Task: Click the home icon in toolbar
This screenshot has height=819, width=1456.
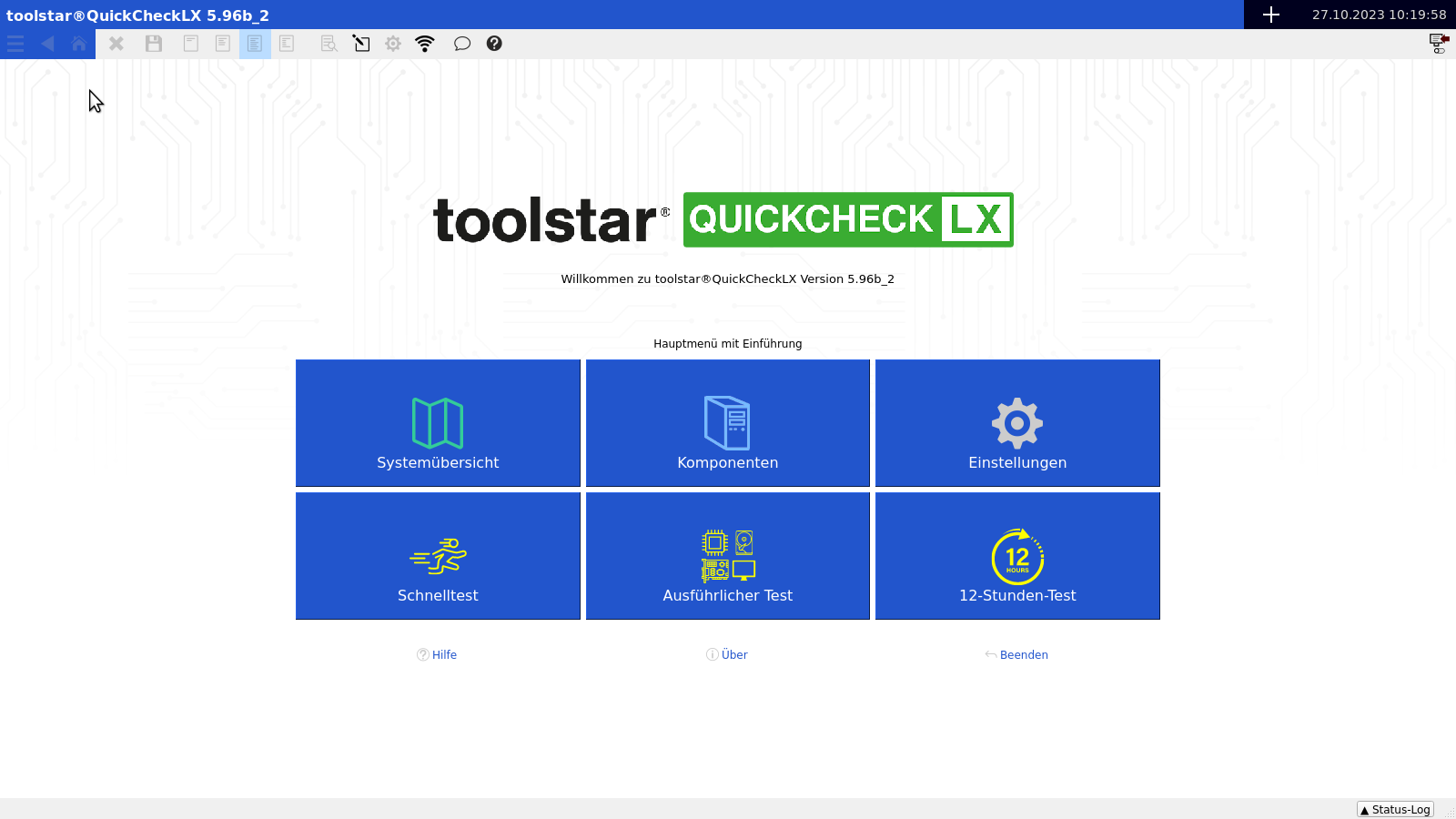Action: [x=79, y=44]
